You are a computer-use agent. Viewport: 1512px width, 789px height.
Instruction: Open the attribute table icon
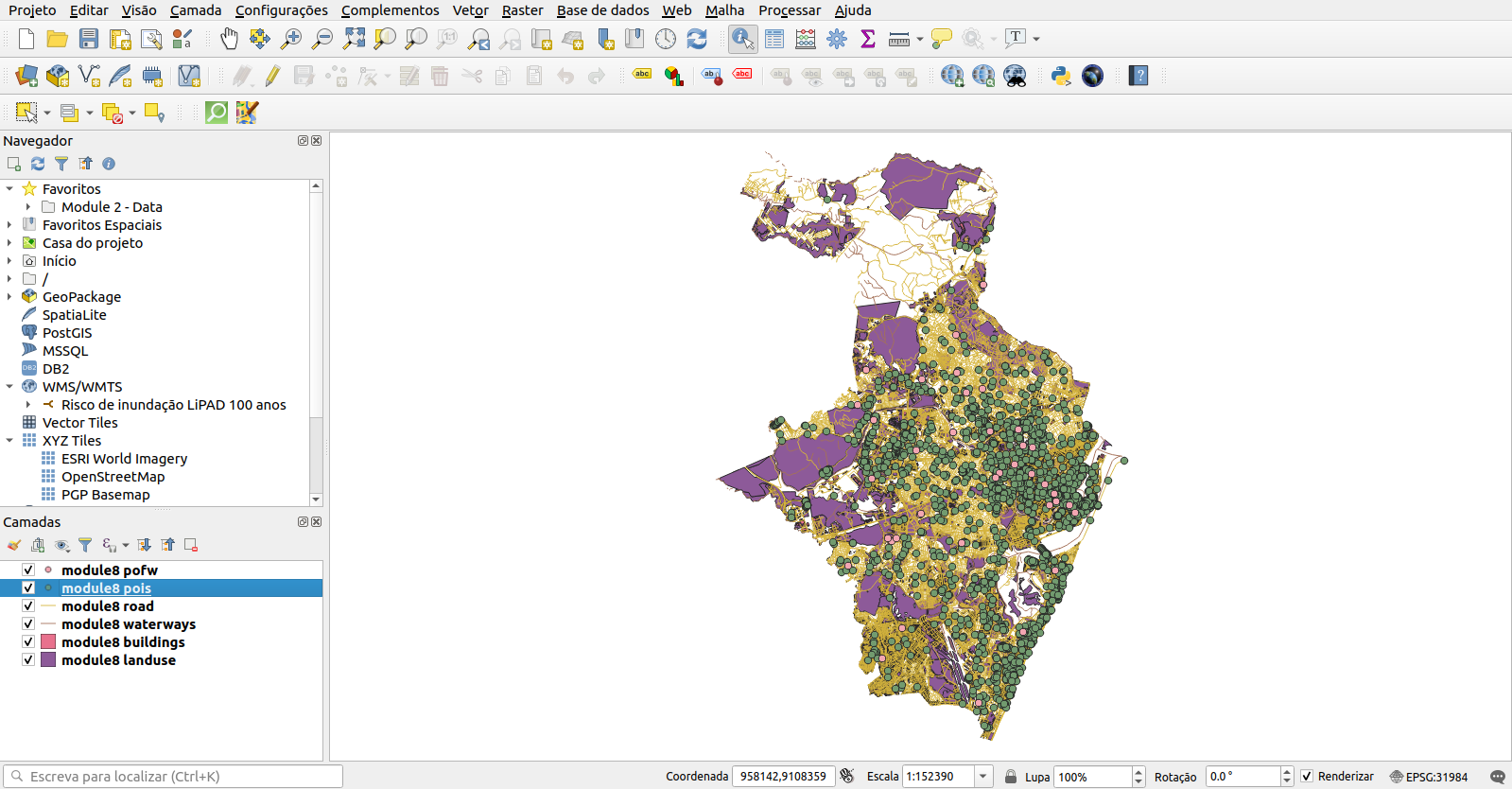[774, 39]
